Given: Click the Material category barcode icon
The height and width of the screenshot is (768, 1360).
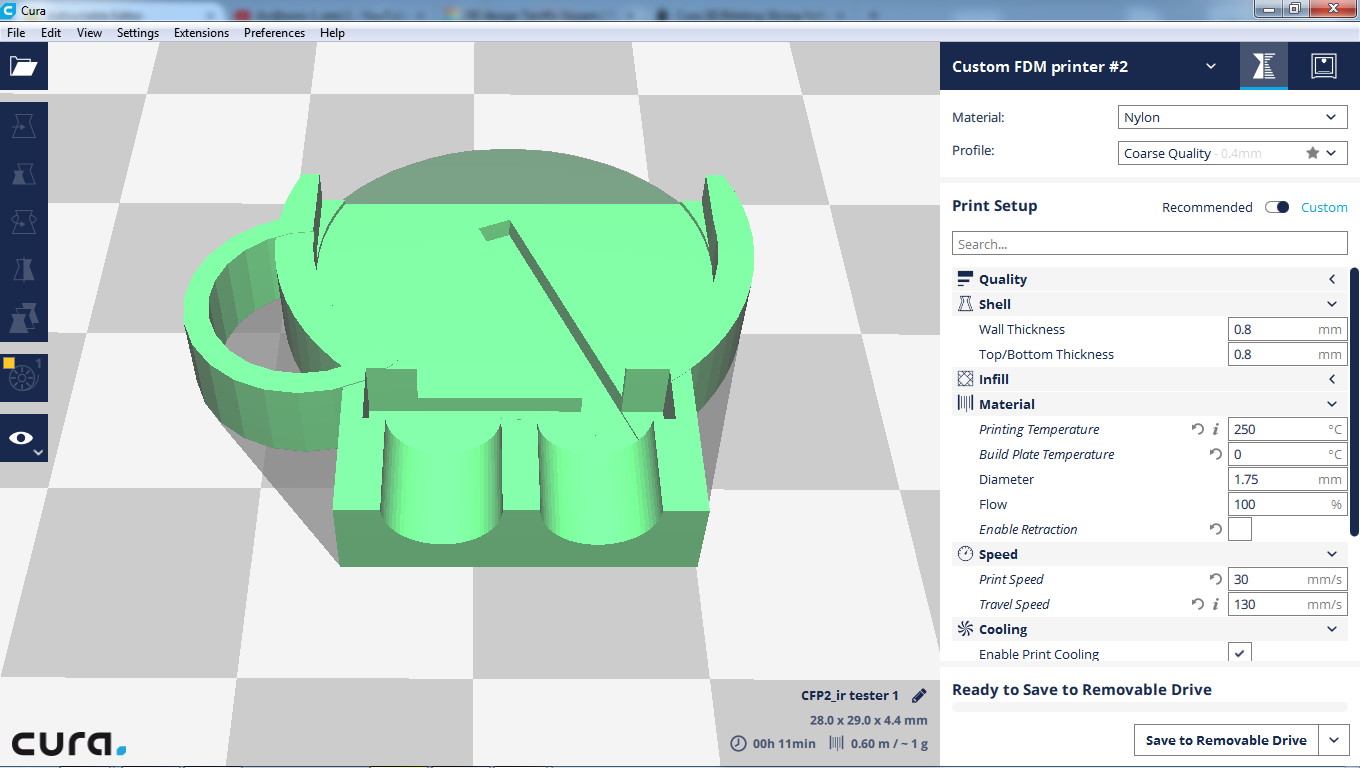Looking at the screenshot, I should [965, 404].
